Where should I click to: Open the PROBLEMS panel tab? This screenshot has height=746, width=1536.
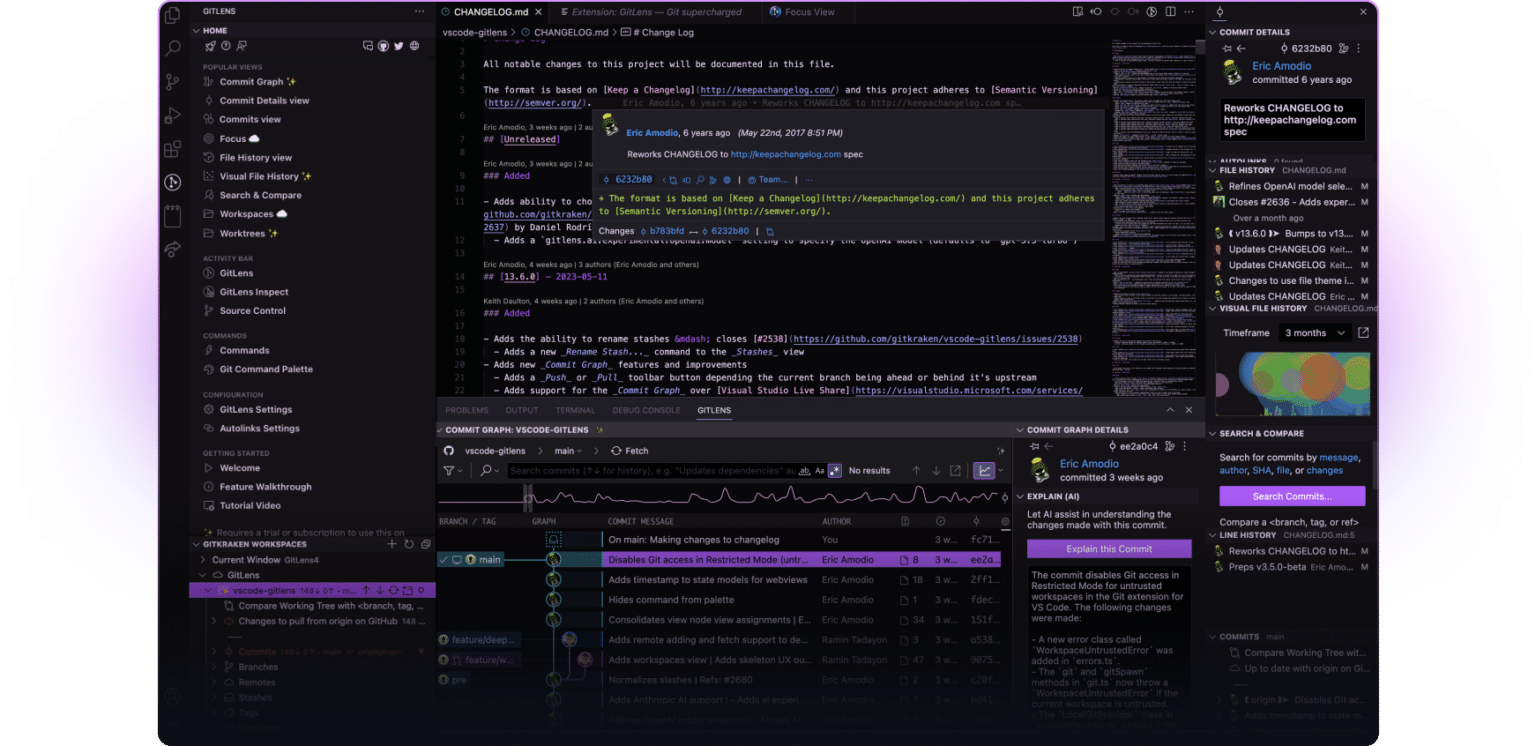pyautogui.click(x=466, y=410)
